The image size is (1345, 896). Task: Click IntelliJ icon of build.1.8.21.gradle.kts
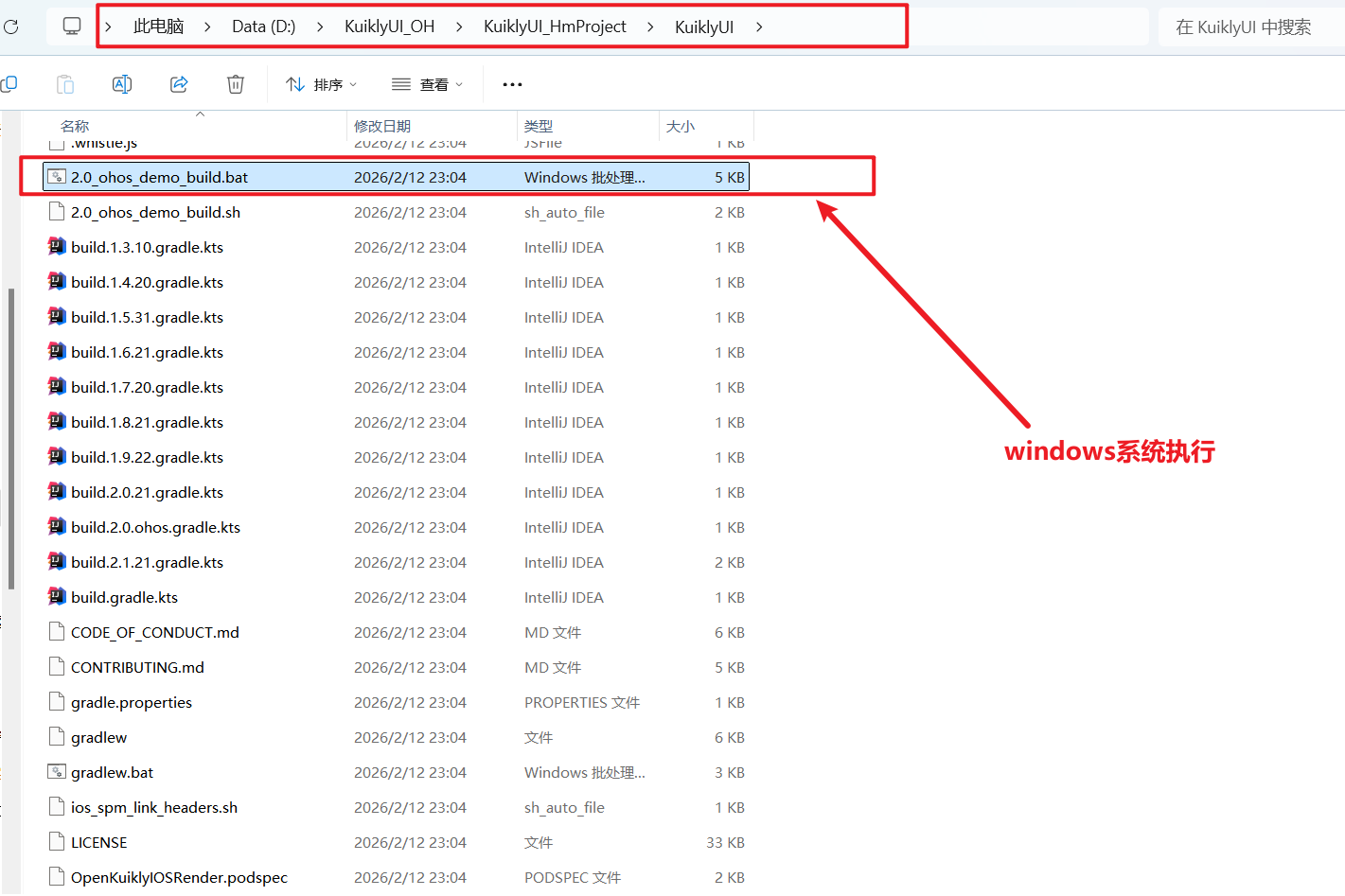(57, 422)
